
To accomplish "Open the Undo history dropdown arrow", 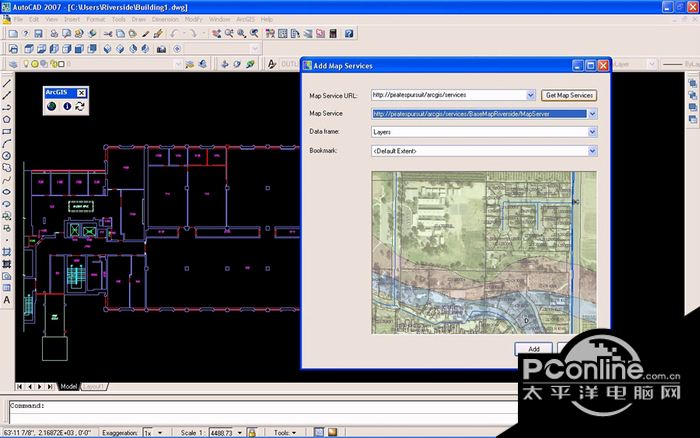I will point(184,33).
